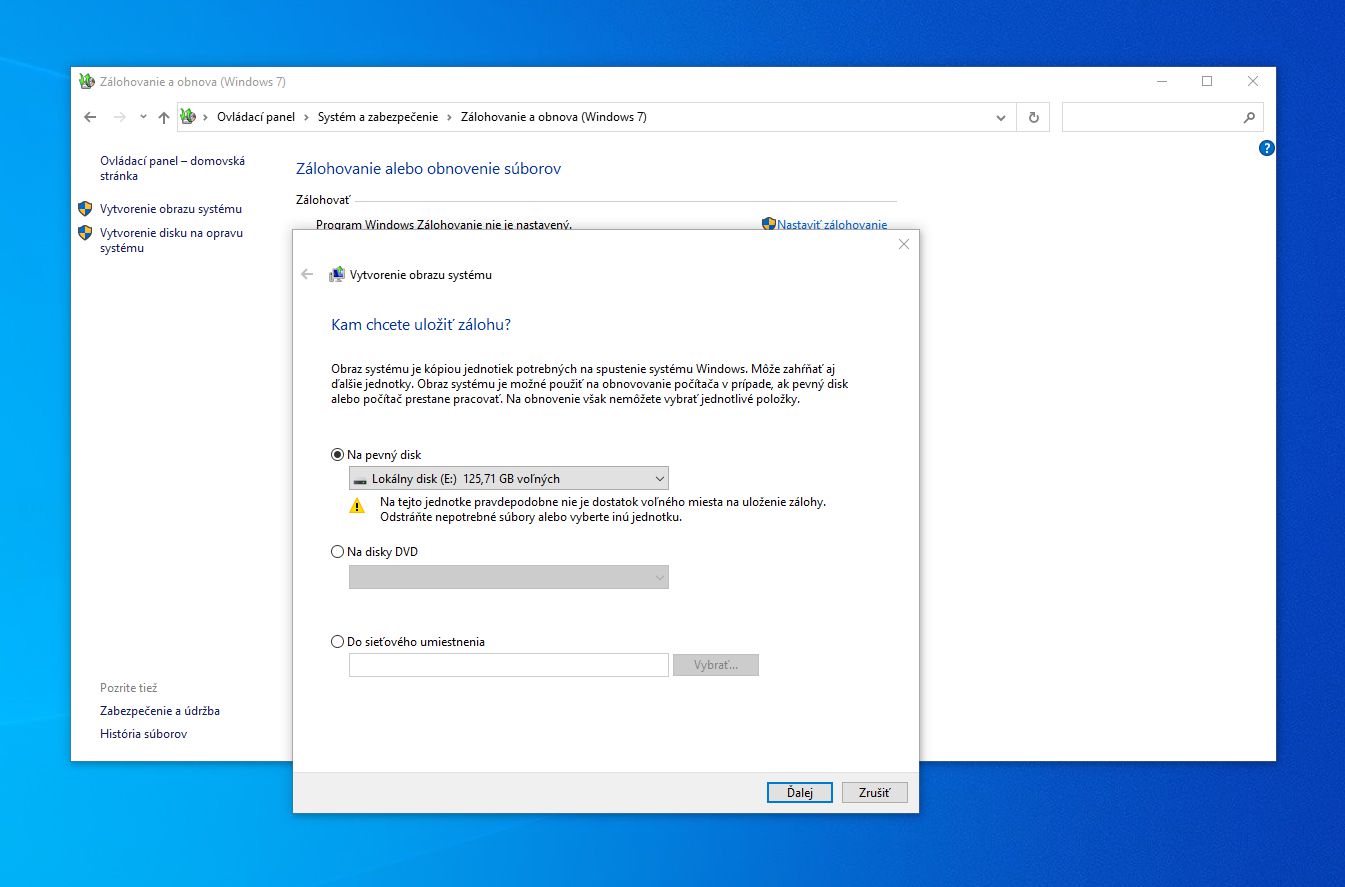Refresh the Control Panel address bar
1345x887 pixels.
(1033, 117)
